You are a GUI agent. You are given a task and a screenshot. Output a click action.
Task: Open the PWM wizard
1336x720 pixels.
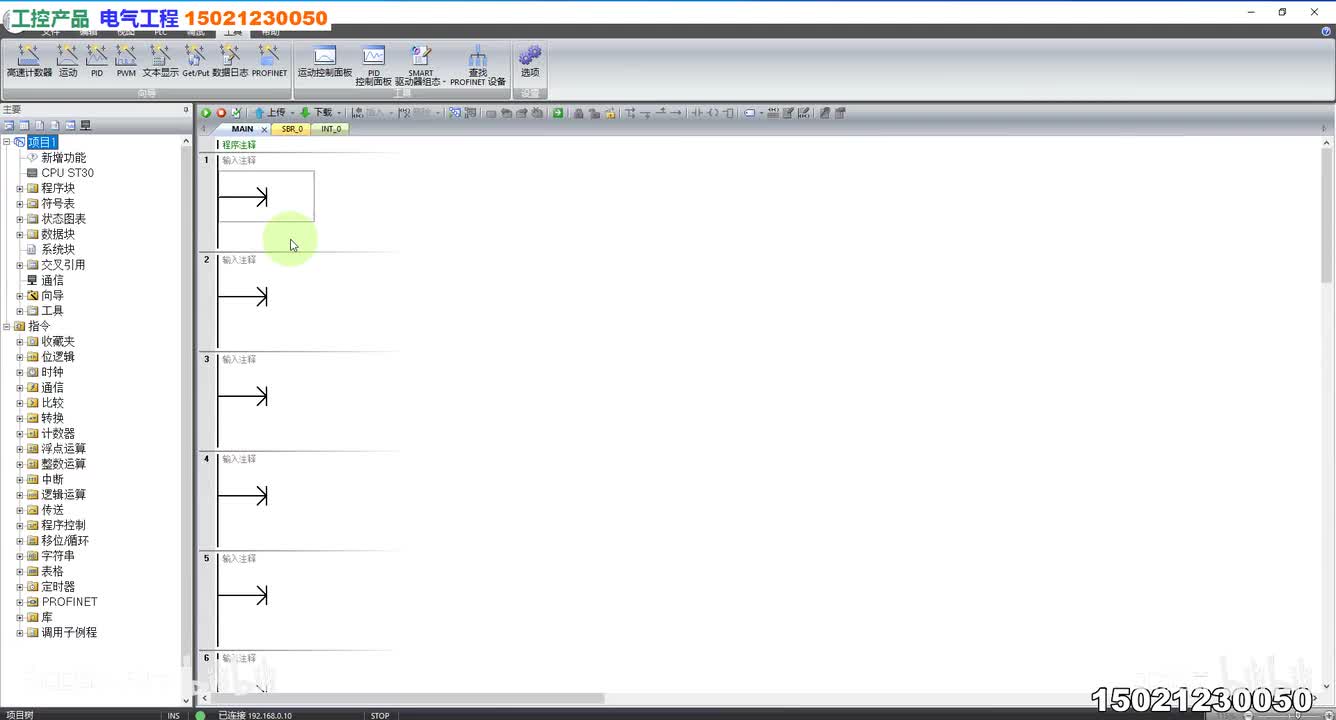pyautogui.click(x=126, y=61)
